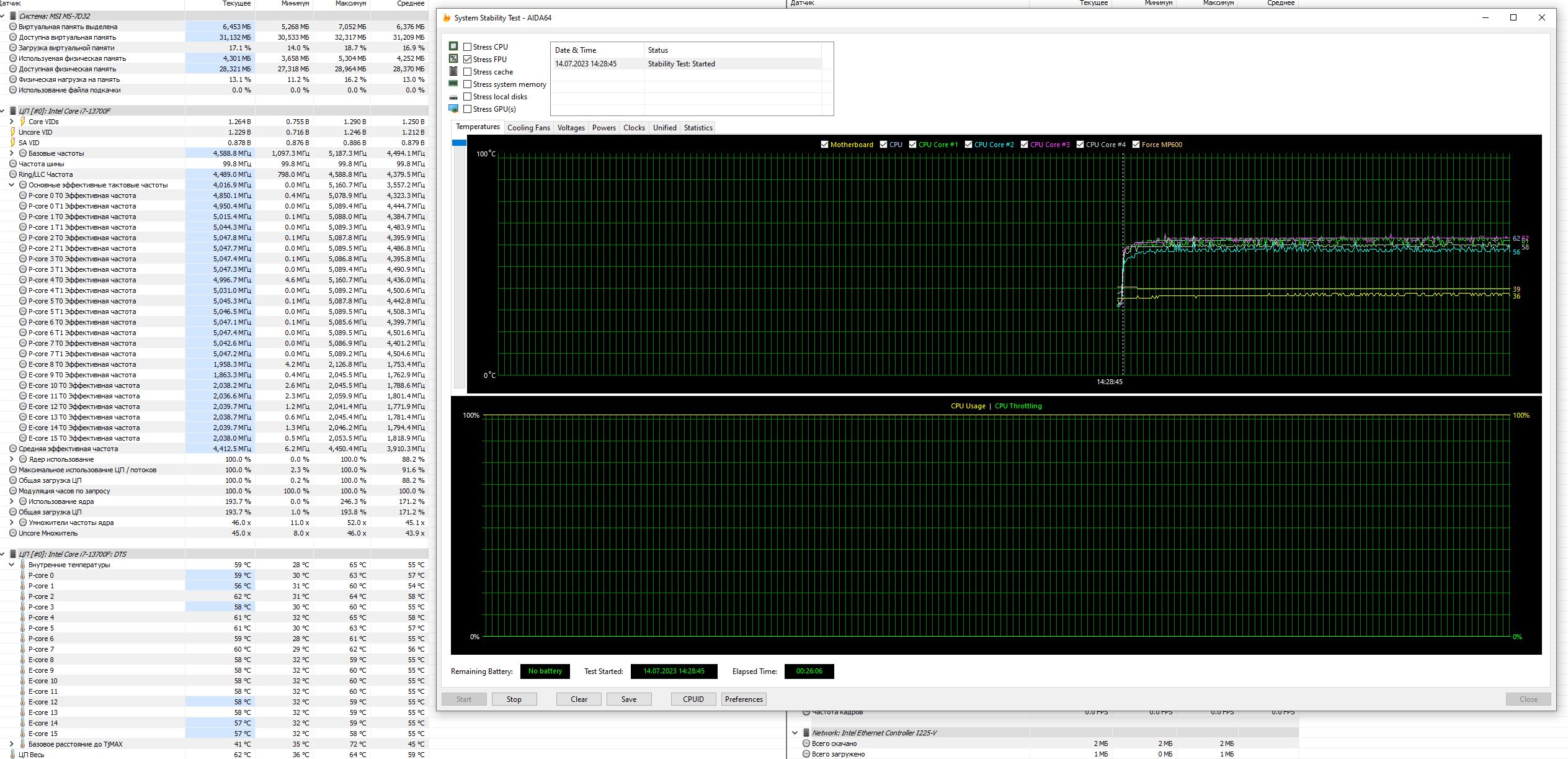Screen dimensions: 1568x759
Task: Switch to the Cooling Fans tab
Action: 528,128
